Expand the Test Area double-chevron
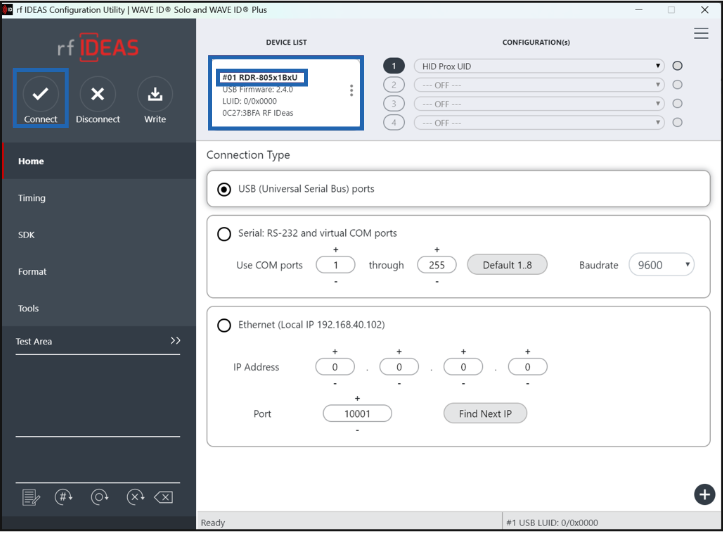Image resolution: width=723 pixels, height=535 pixels. [x=175, y=341]
